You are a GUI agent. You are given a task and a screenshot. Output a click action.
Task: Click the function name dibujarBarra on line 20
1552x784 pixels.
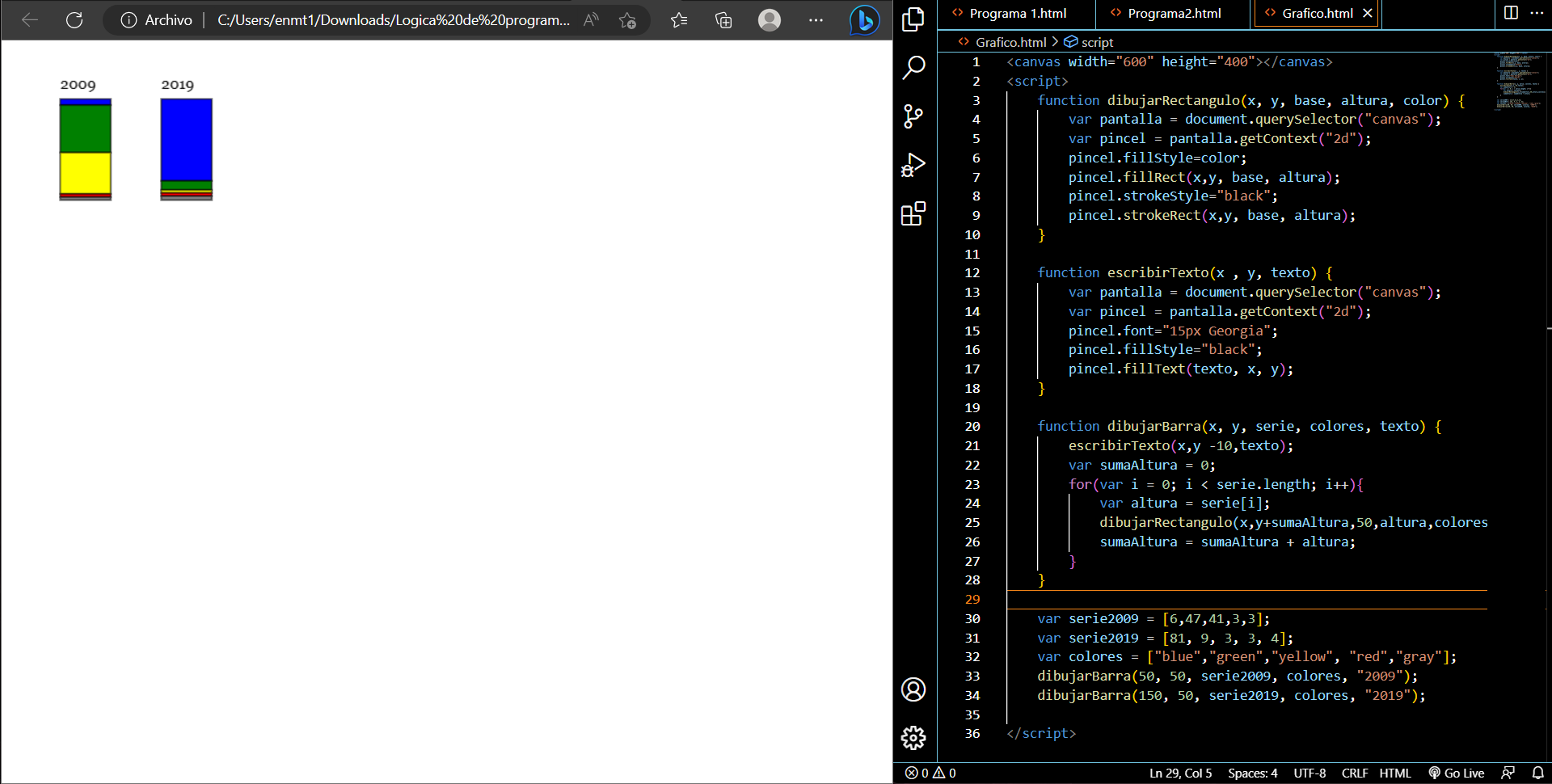click(1153, 426)
